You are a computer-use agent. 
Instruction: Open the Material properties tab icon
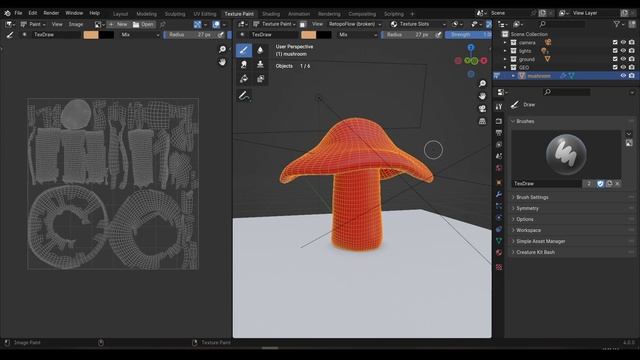[x=499, y=253]
